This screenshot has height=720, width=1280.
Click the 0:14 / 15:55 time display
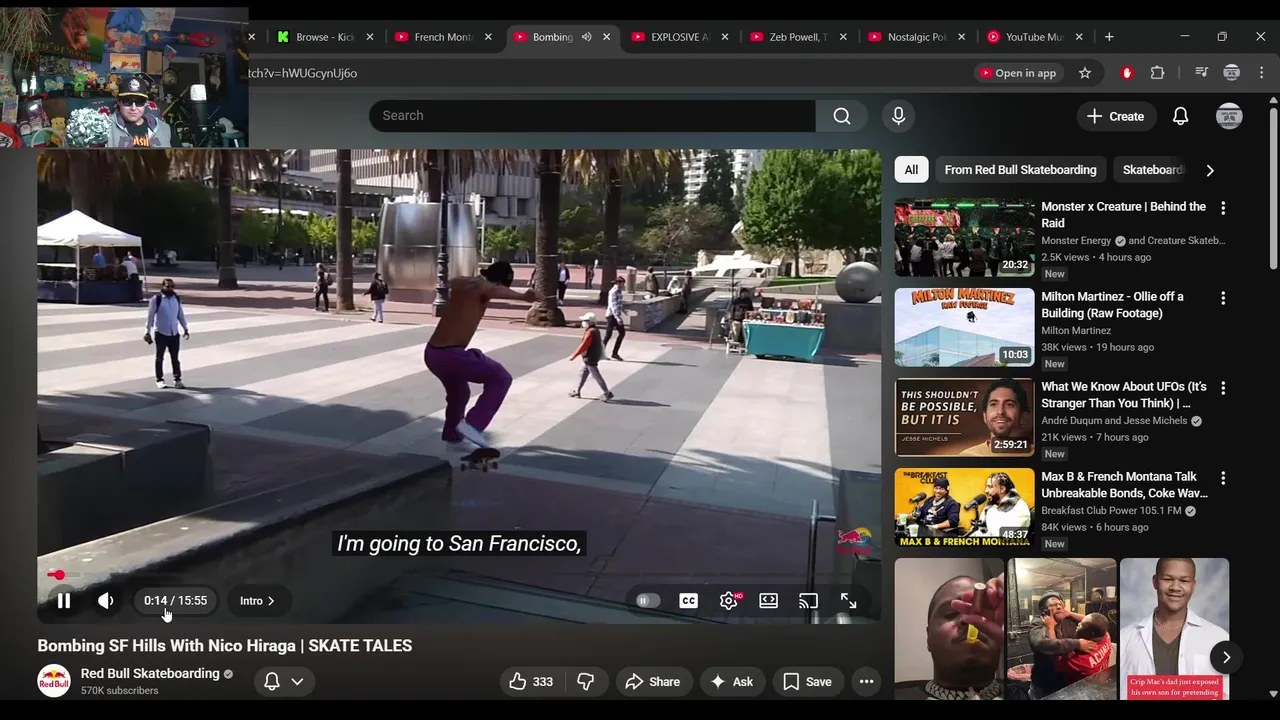tap(175, 601)
